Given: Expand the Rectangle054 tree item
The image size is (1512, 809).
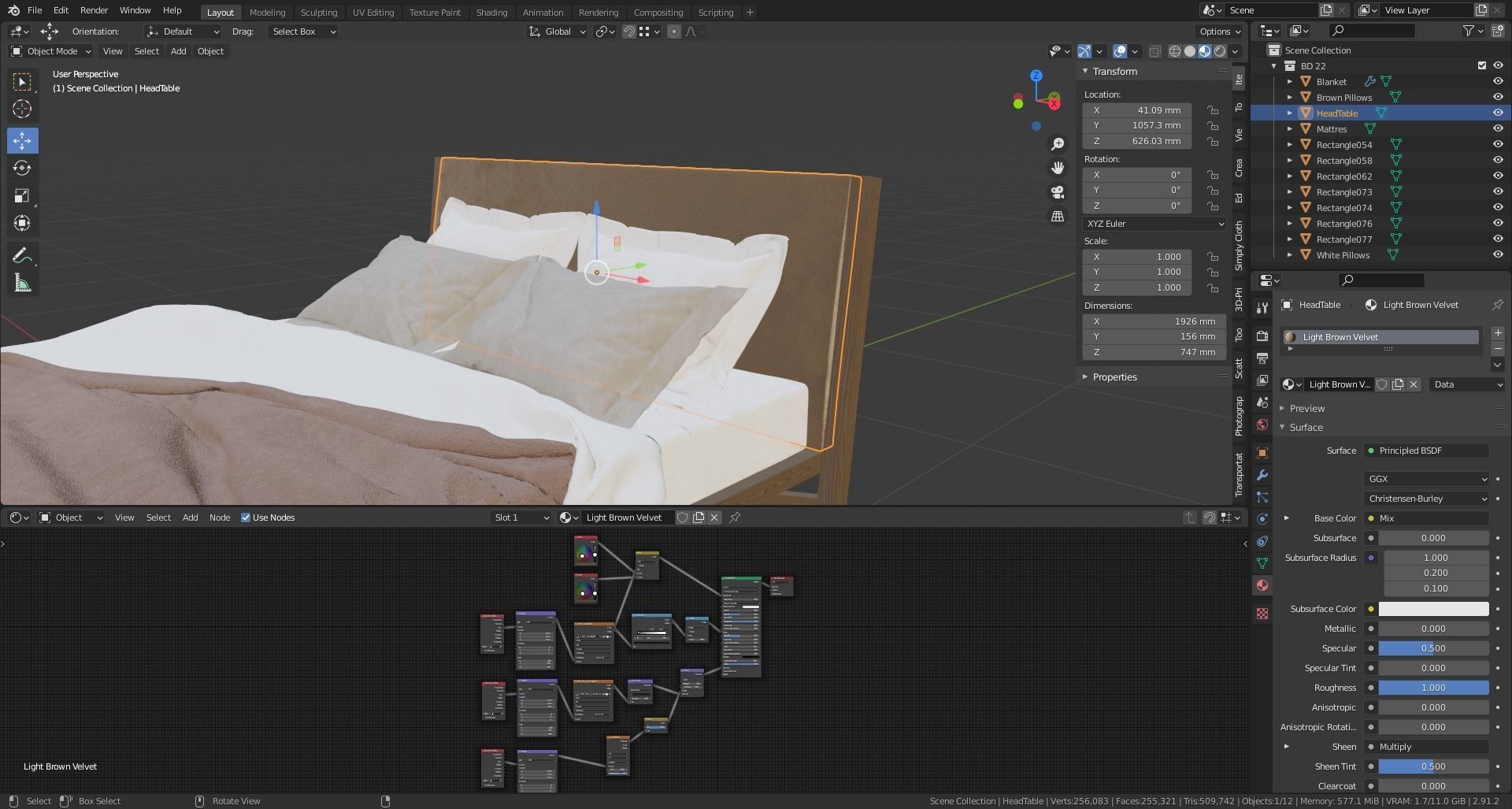Looking at the screenshot, I should pos(1290,145).
